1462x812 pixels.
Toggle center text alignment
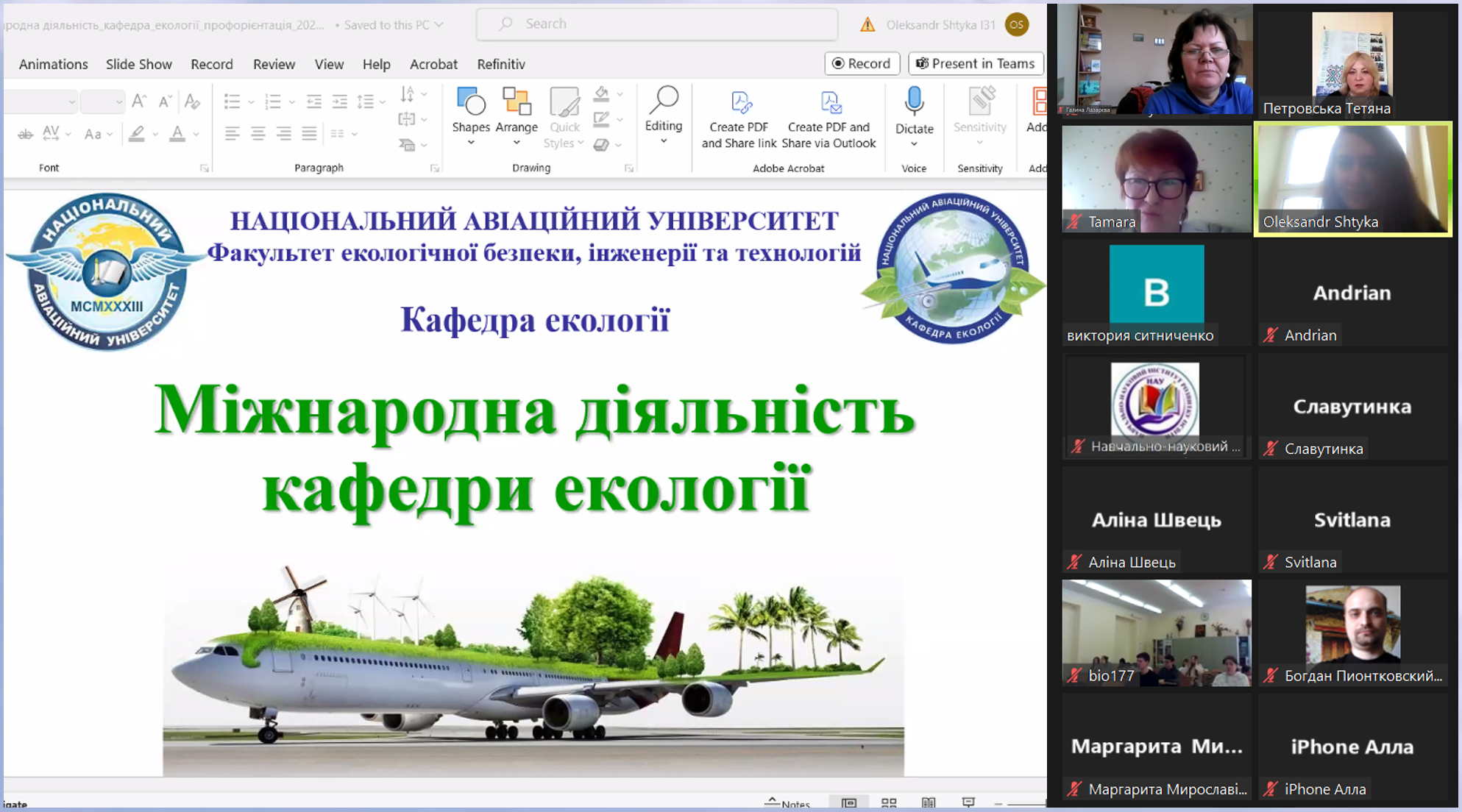coord(258,134)
